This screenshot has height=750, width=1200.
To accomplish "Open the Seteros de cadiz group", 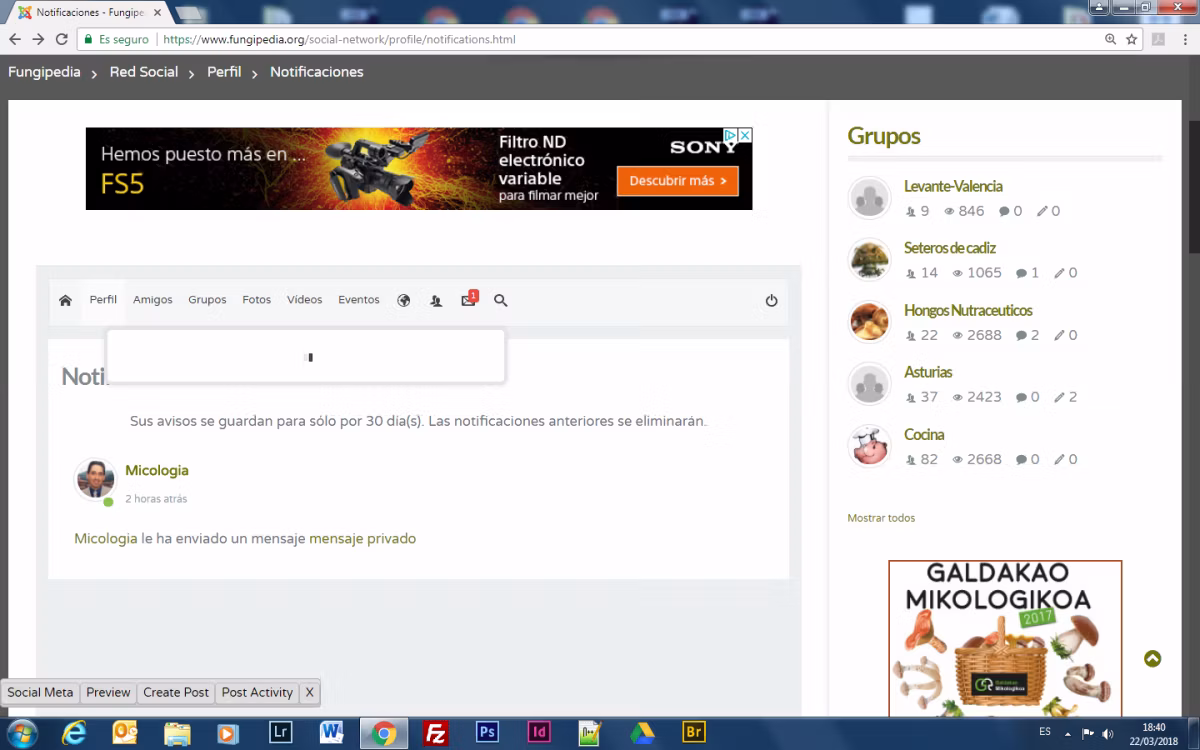I will click(x=950, y=248).
